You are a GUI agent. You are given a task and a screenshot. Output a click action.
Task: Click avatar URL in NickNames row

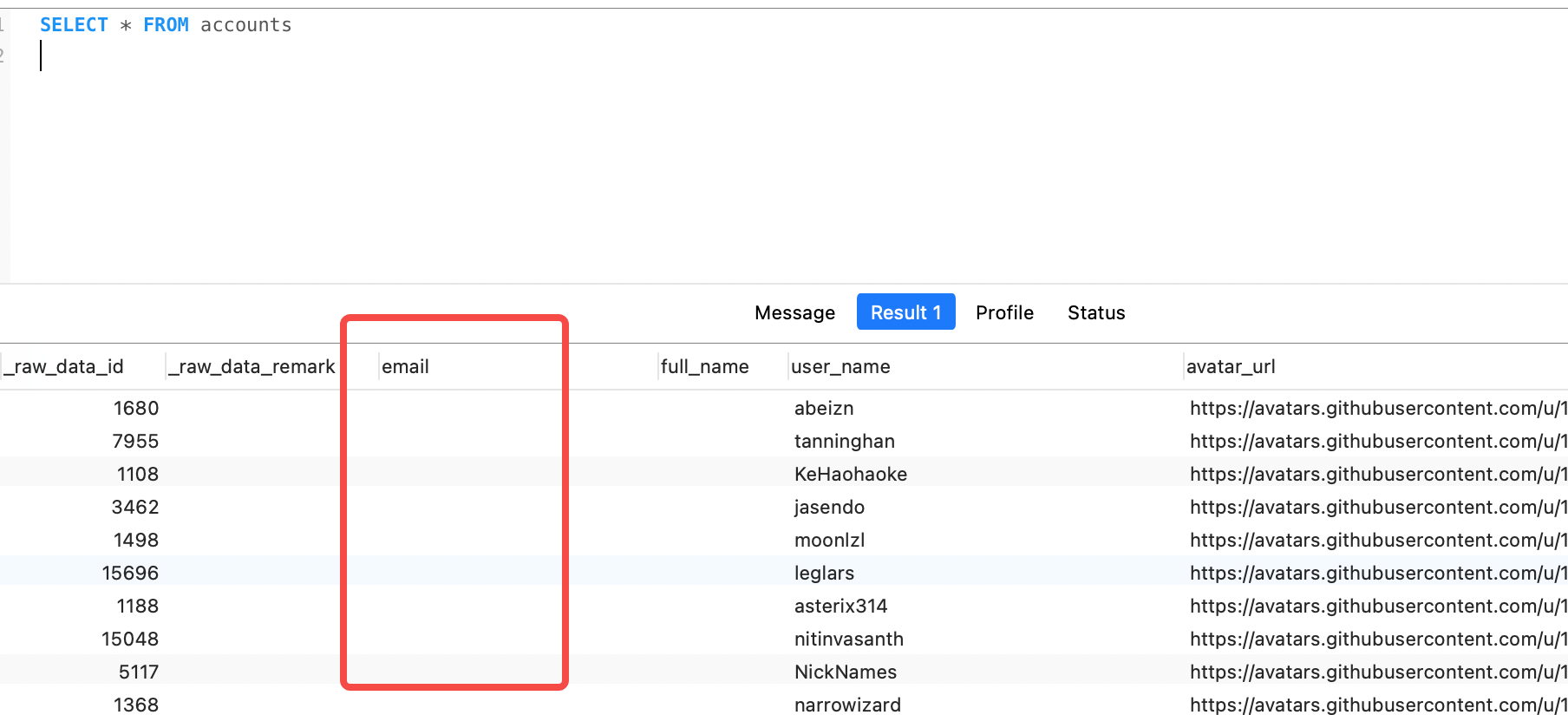tap(1378, 672)
